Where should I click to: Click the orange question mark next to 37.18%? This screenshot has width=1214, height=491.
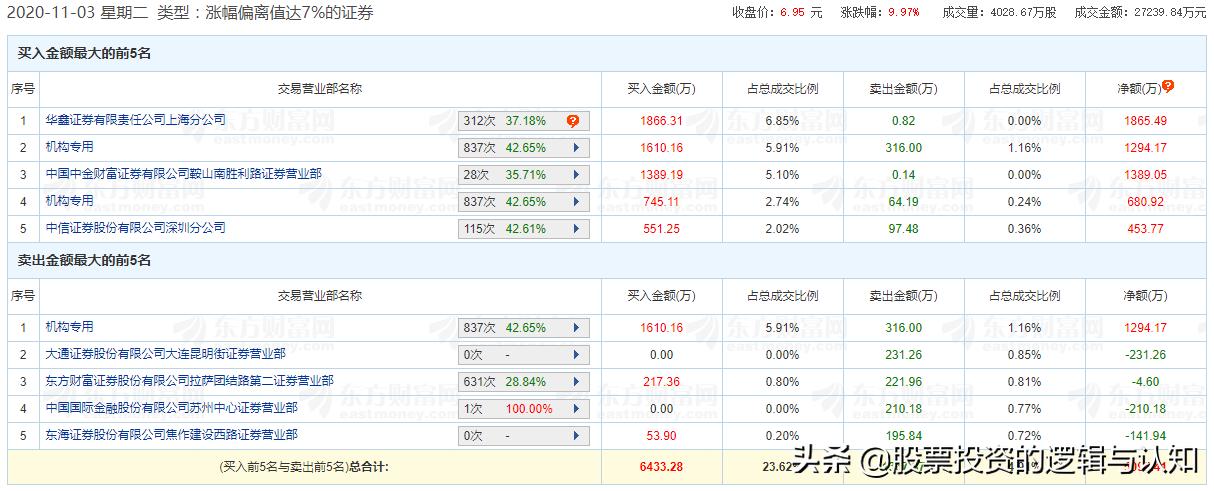tap(573, 121)
